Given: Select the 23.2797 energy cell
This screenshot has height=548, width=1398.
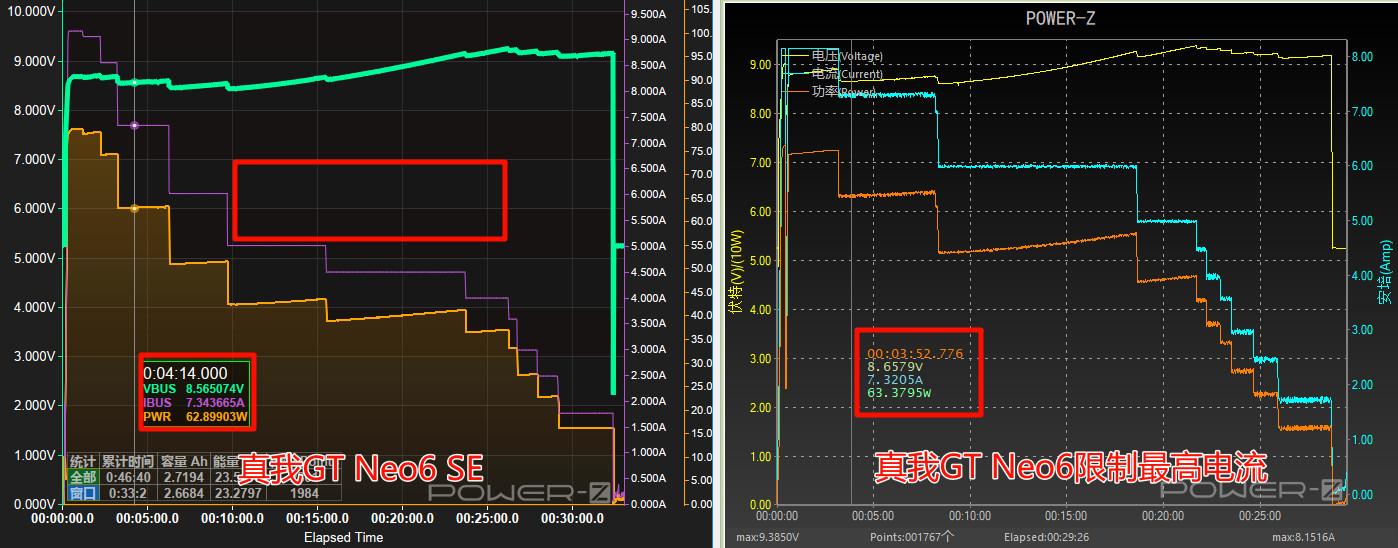Looking at the screenshot, I should [x=239, y=493].
